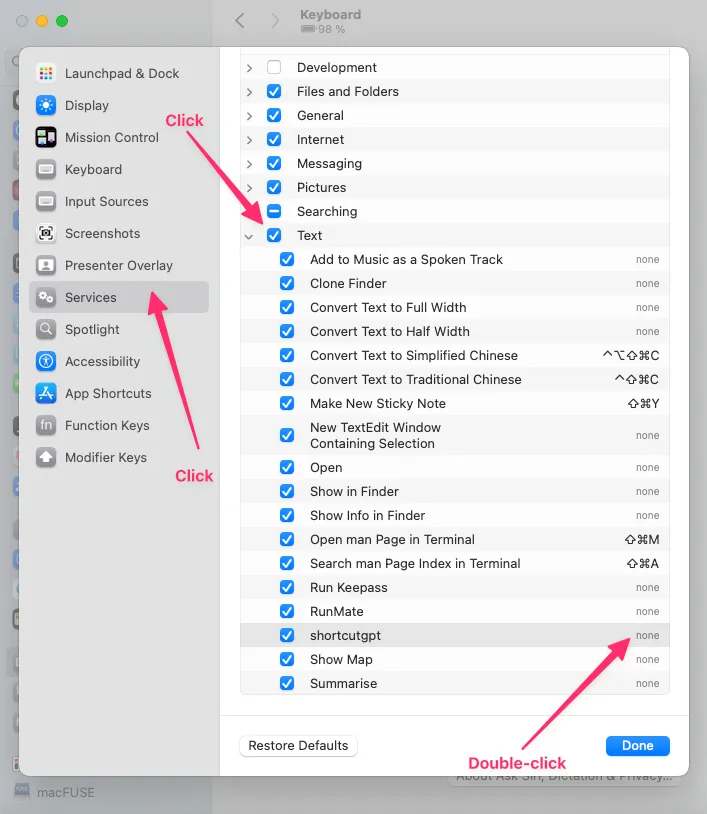The height and width of the screenshot is (814, 707).
Task: Open Launchpad & Dock shortcuts
Action: (119, 73)
